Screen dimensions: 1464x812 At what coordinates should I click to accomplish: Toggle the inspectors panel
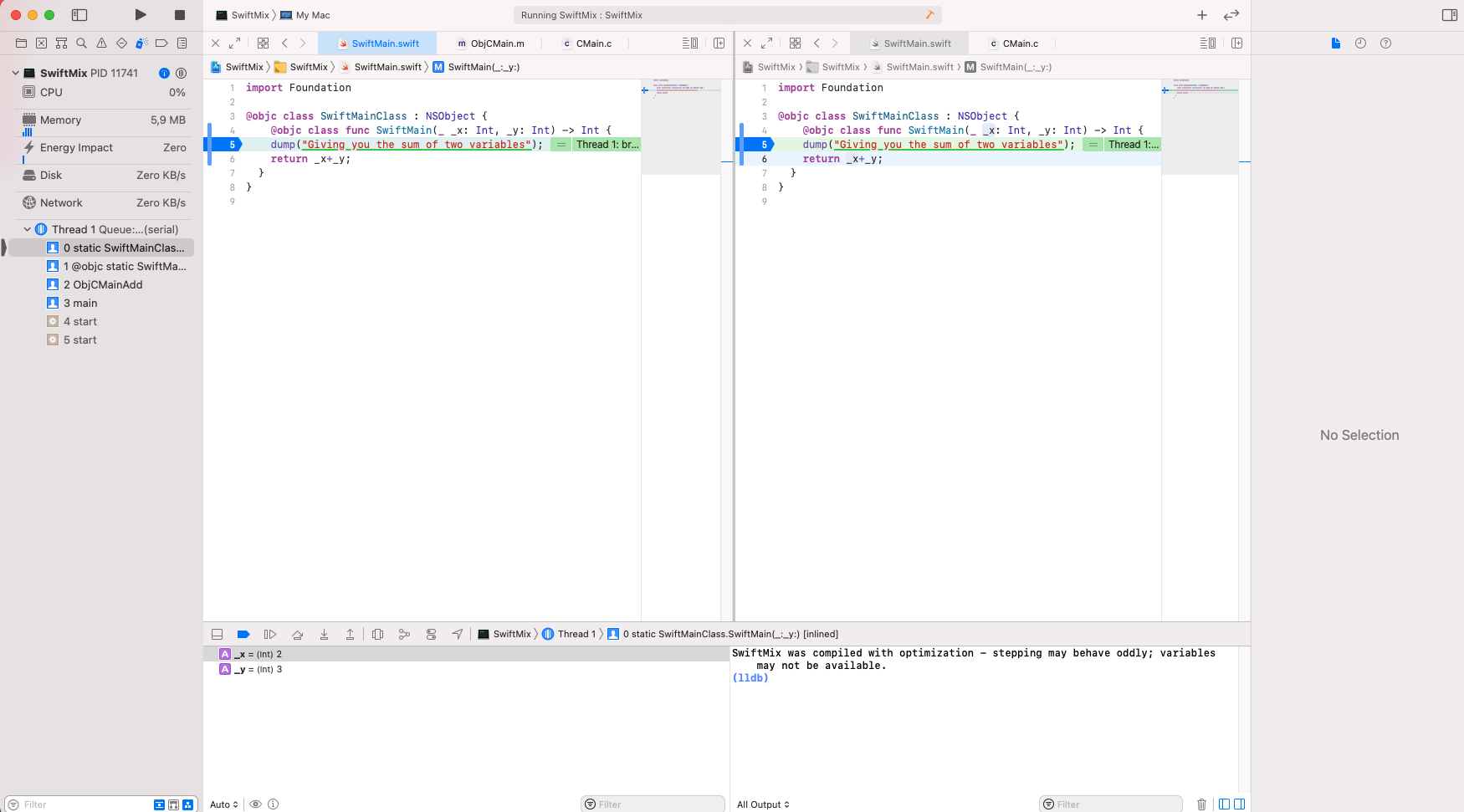click(1450, 15)
